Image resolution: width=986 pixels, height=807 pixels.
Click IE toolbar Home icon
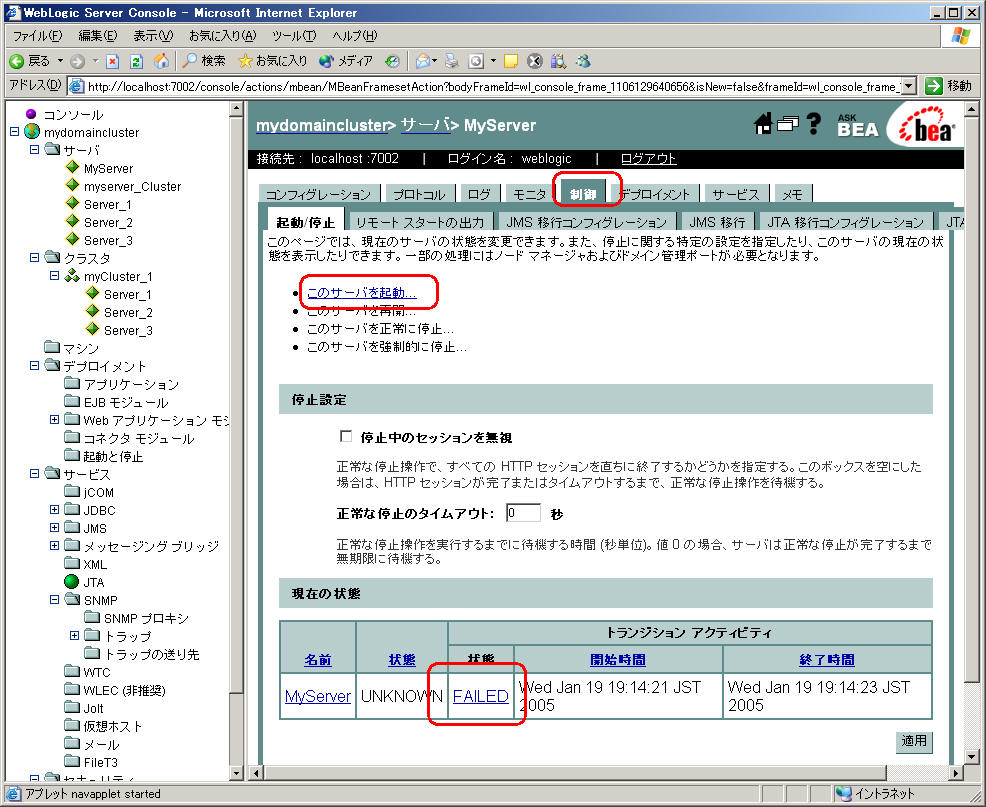coord(161,61)
